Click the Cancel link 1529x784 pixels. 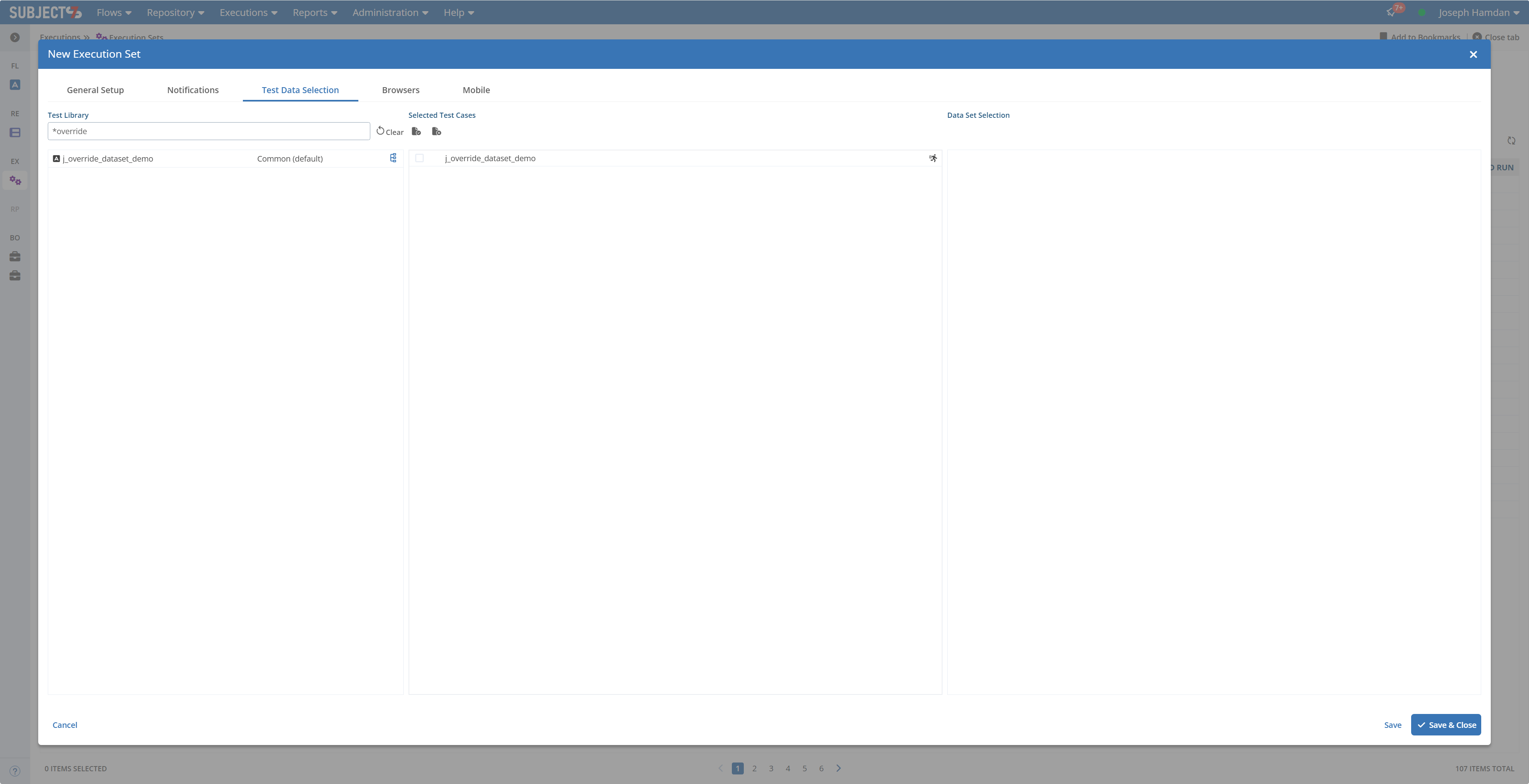pyautogui.click(x=65, y=725)
